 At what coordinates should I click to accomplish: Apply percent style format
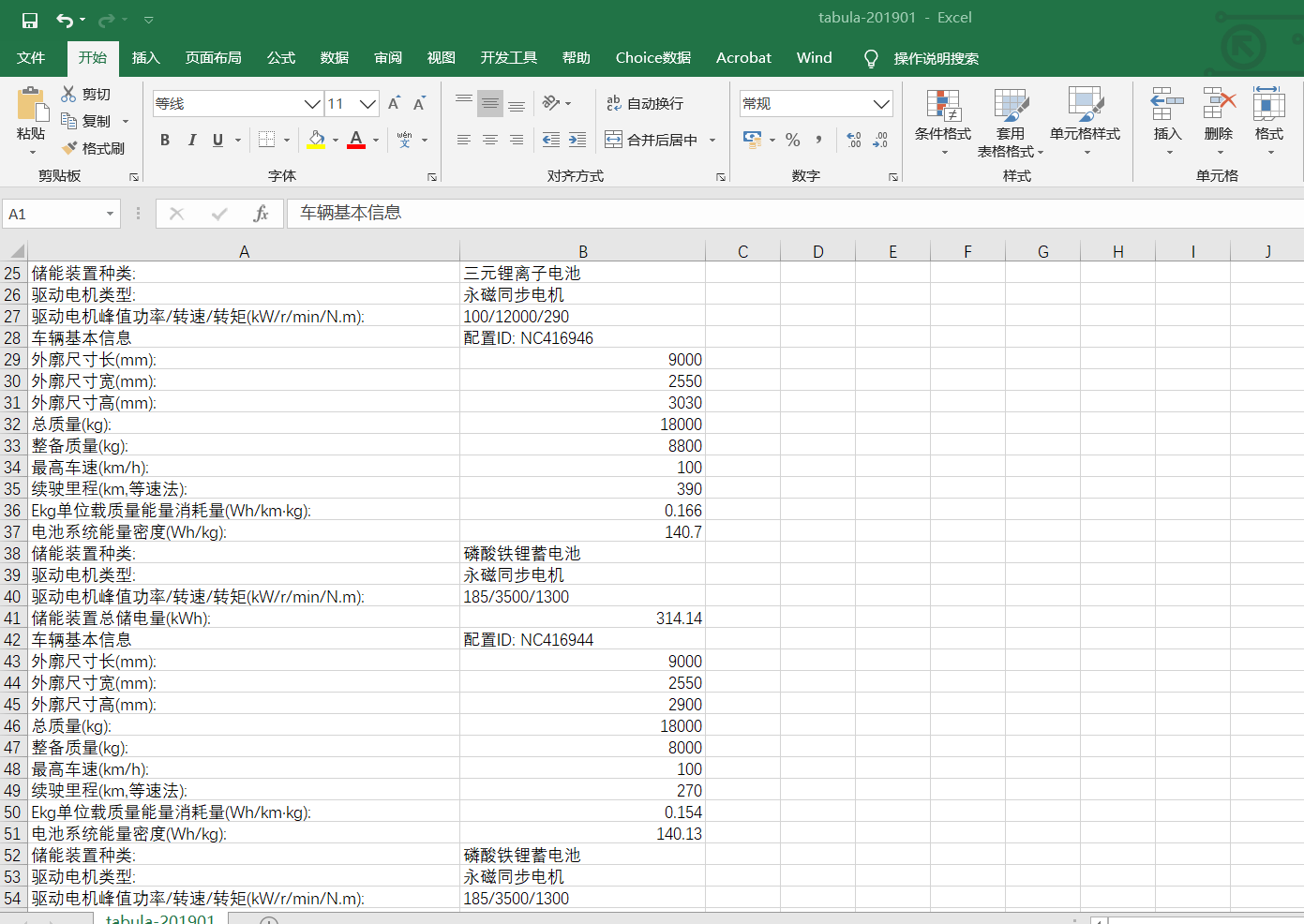(x=793, y=140)
